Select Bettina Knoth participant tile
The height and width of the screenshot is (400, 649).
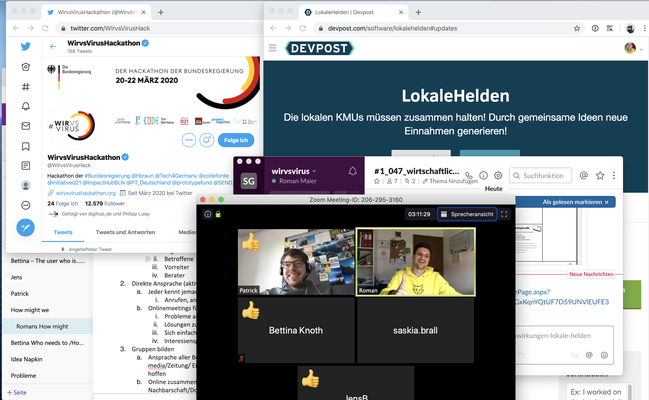[x=296, y=330]
